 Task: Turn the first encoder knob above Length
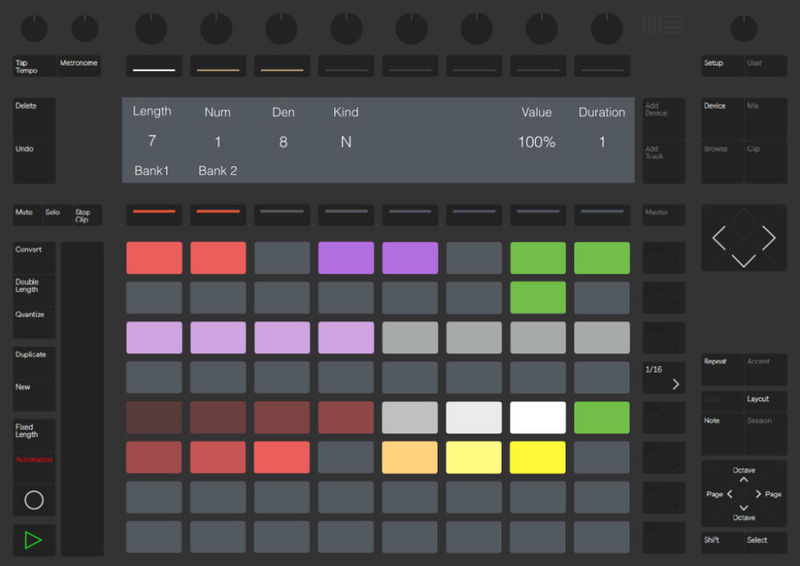click(152, 27)
